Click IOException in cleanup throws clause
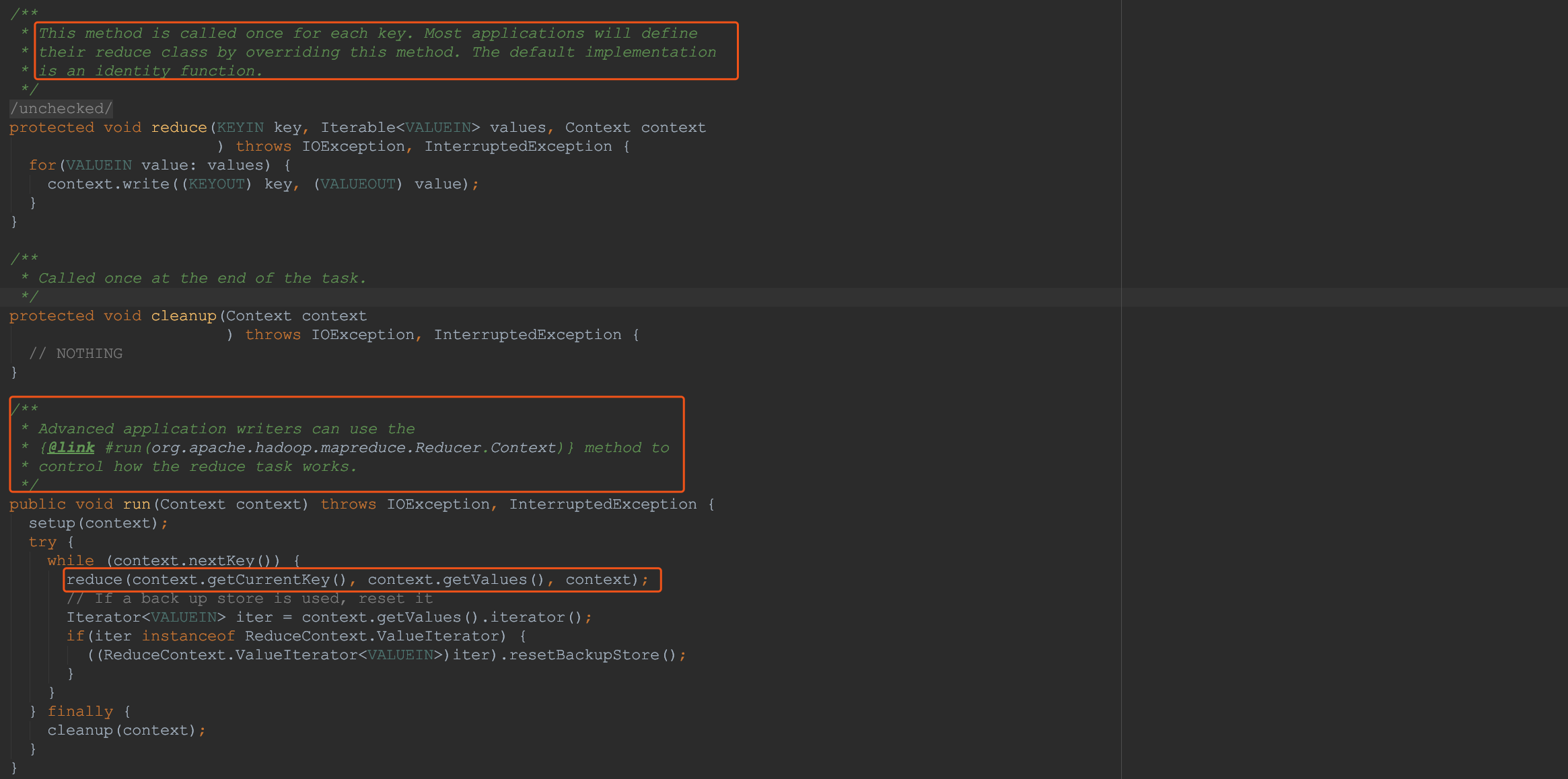 click(363, 334)
